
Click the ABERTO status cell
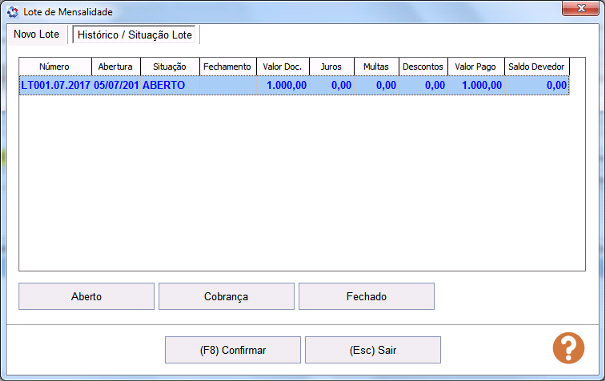click(x=170, y=85)
